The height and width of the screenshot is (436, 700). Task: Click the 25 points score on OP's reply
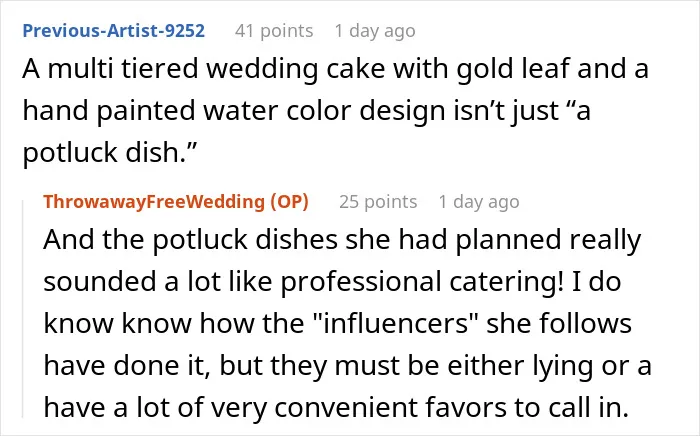point(378,202)
